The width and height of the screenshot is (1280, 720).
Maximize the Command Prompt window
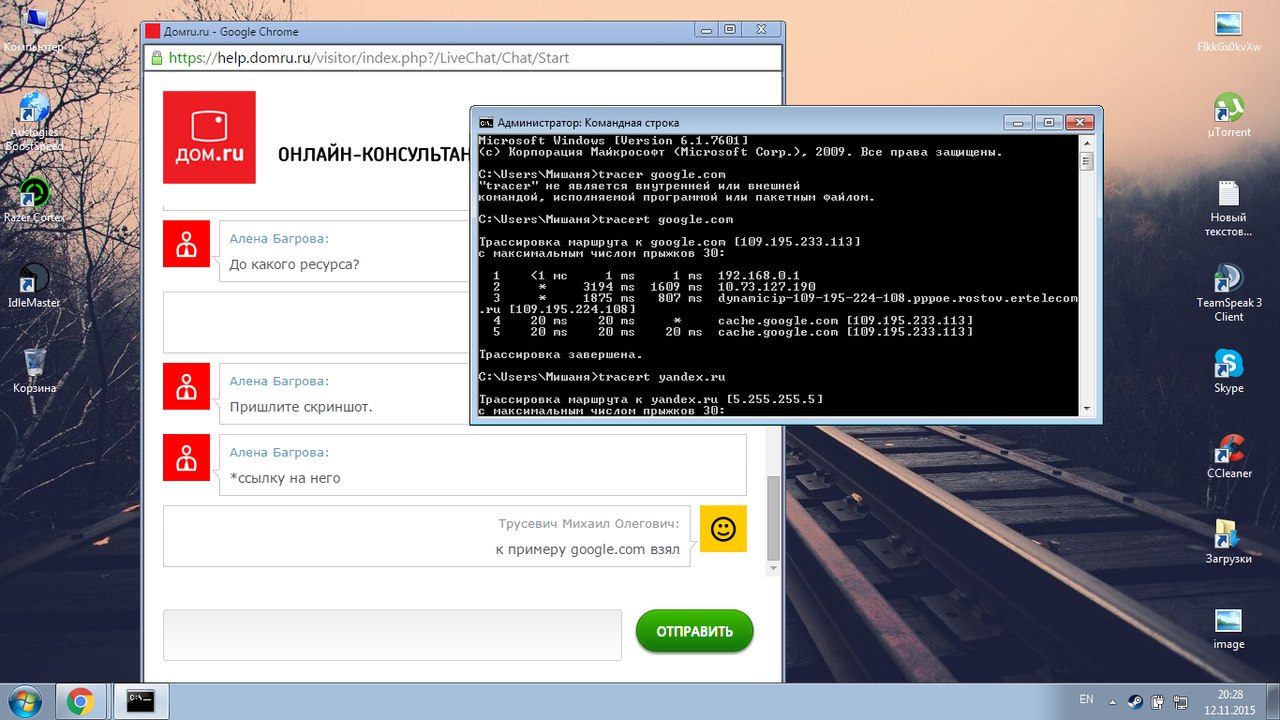pos(1048,122)
